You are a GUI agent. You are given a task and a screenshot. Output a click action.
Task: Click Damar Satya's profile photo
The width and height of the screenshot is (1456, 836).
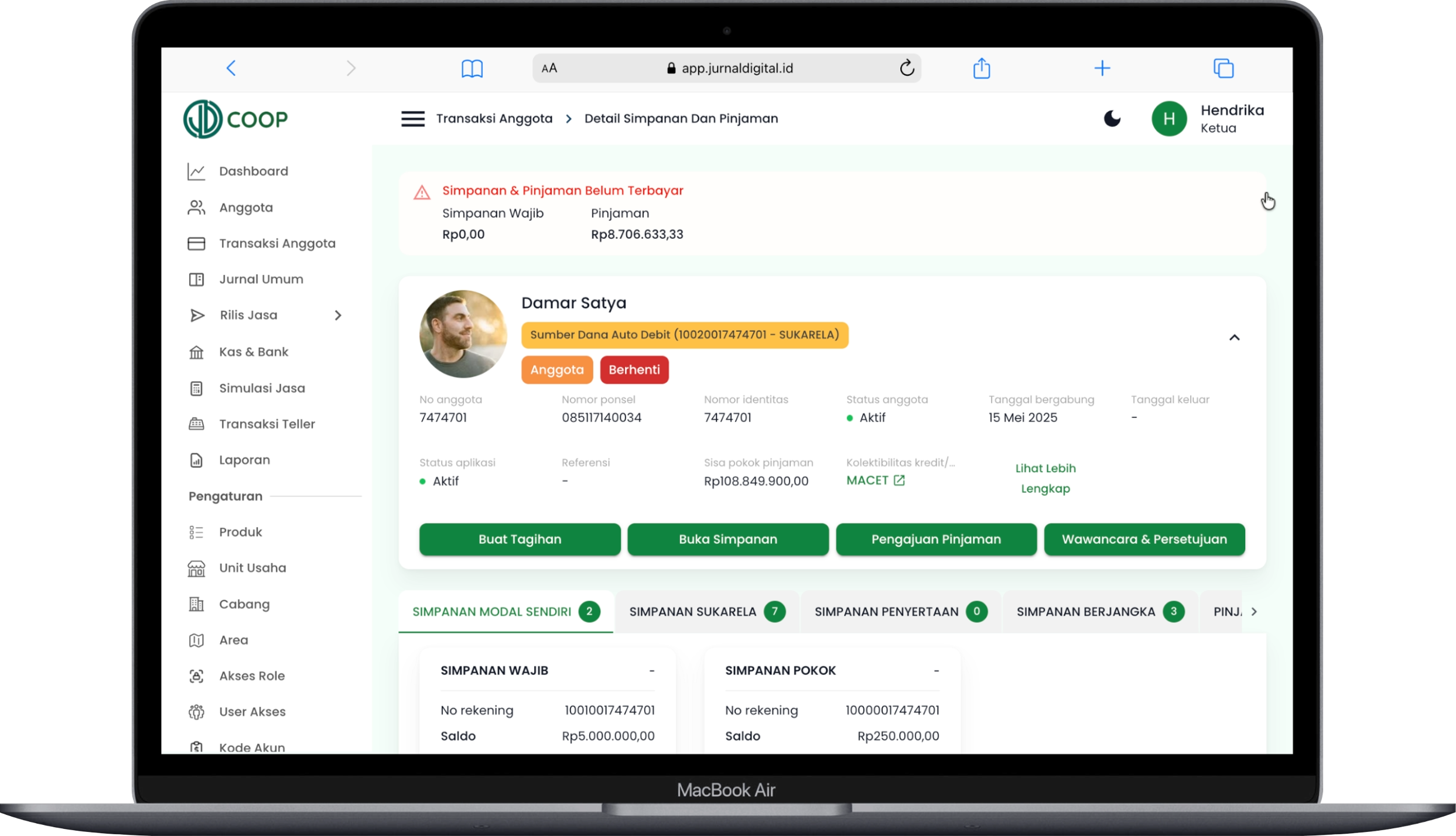[x=463, y=334]
